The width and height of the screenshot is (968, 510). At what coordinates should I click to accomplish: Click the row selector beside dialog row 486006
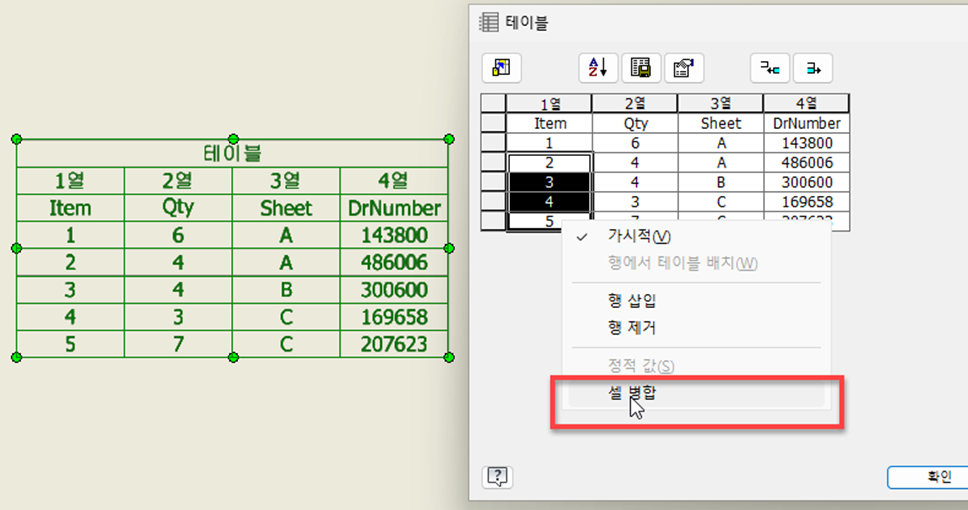493,163
